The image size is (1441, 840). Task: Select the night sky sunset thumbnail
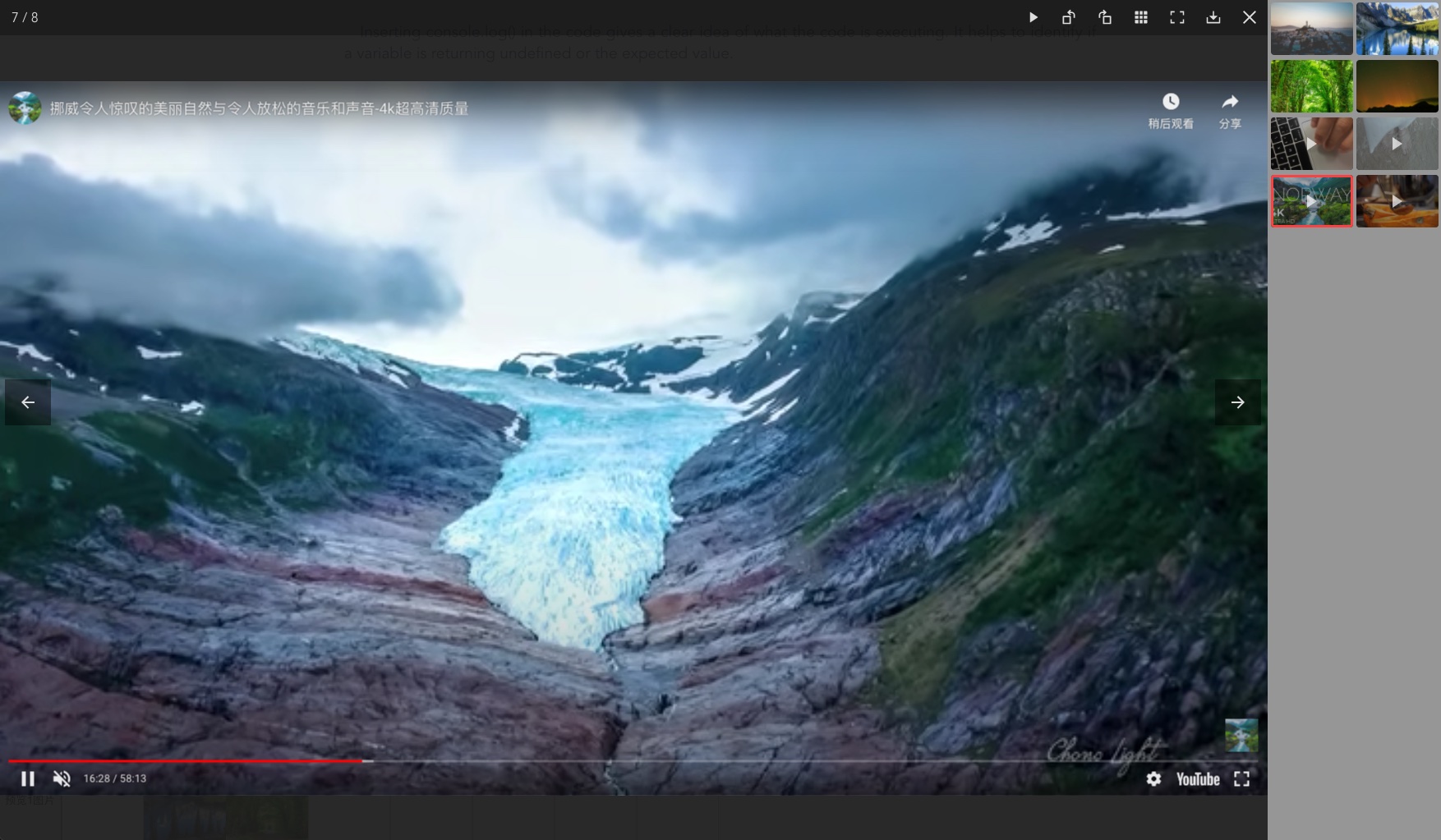click(x=1397, y=86)
